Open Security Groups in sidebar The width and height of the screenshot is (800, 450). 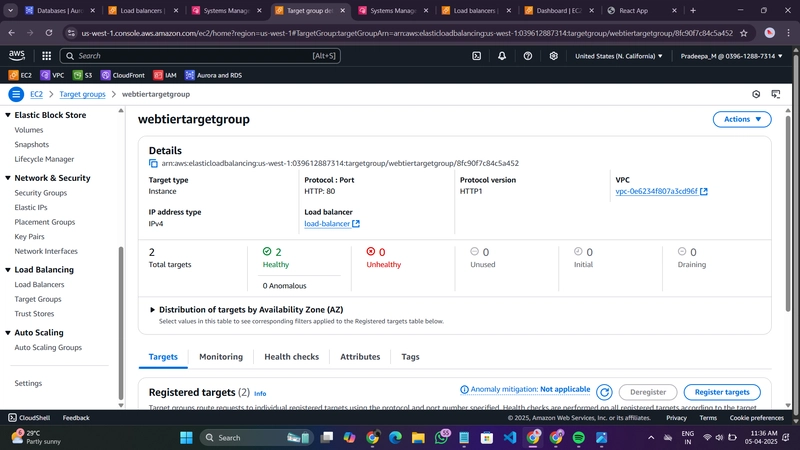pyautogui.click(x=41, y=193)
